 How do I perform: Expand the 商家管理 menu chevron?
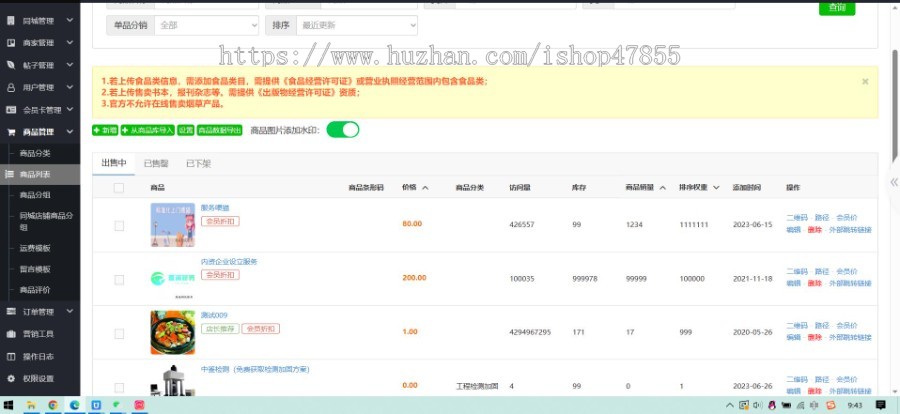(69, 43)
